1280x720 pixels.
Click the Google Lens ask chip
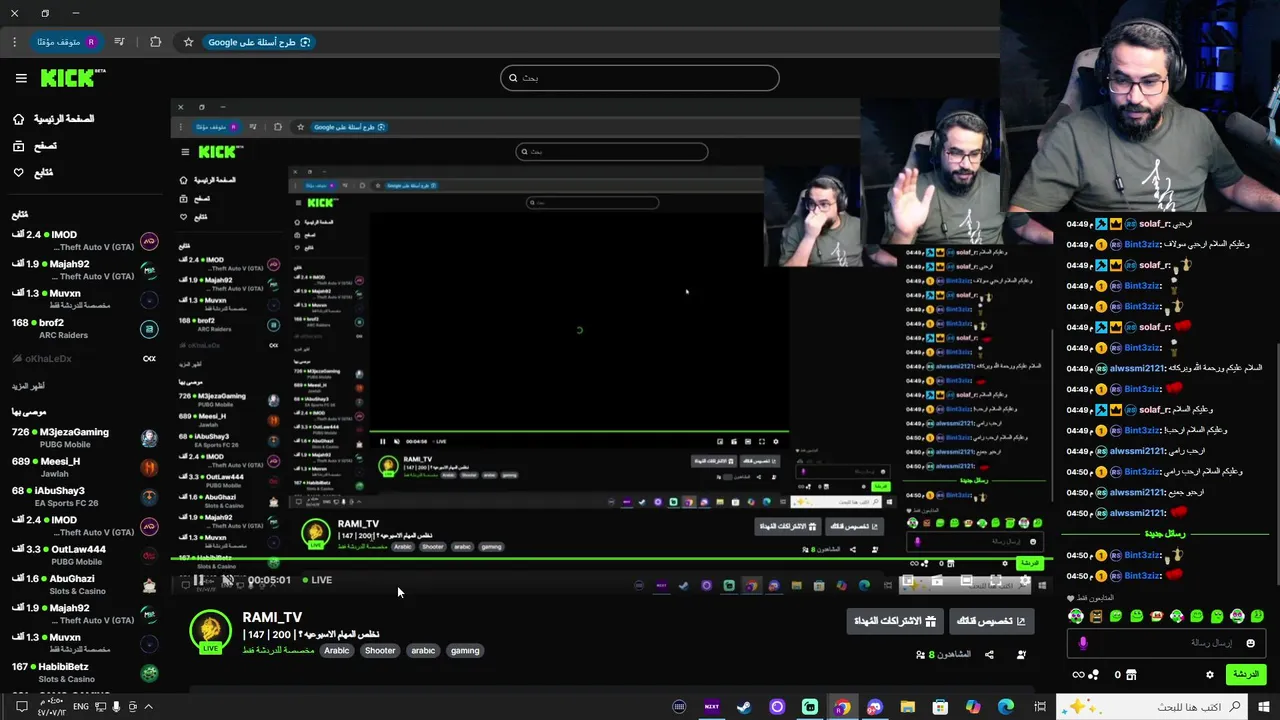pyautogui.click(x=260, y=42)
